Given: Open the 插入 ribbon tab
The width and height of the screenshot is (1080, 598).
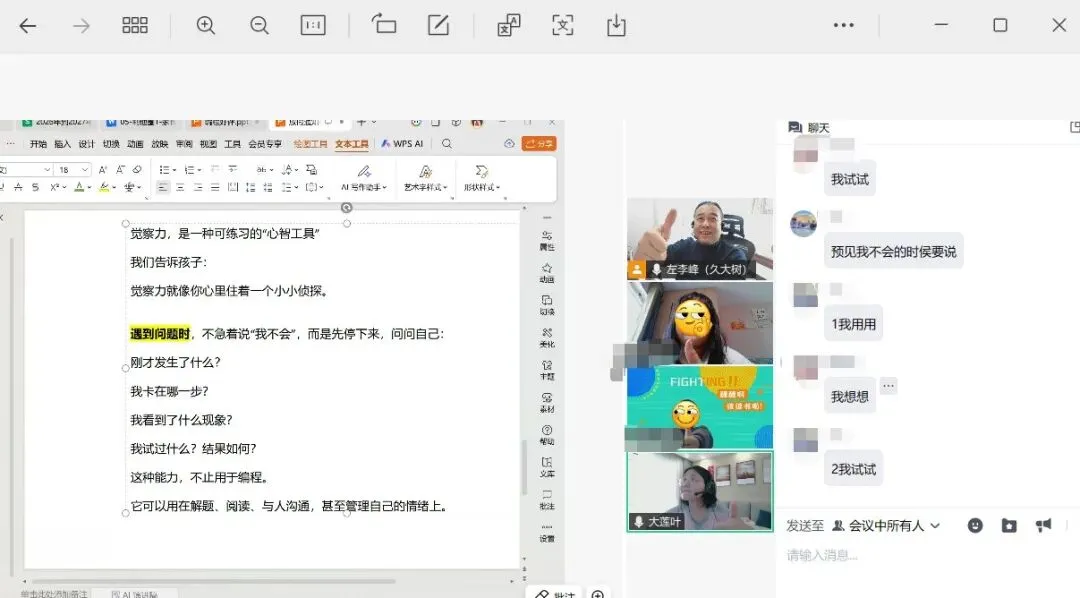Looking at the screenshot, I should [x=63, y=144].
